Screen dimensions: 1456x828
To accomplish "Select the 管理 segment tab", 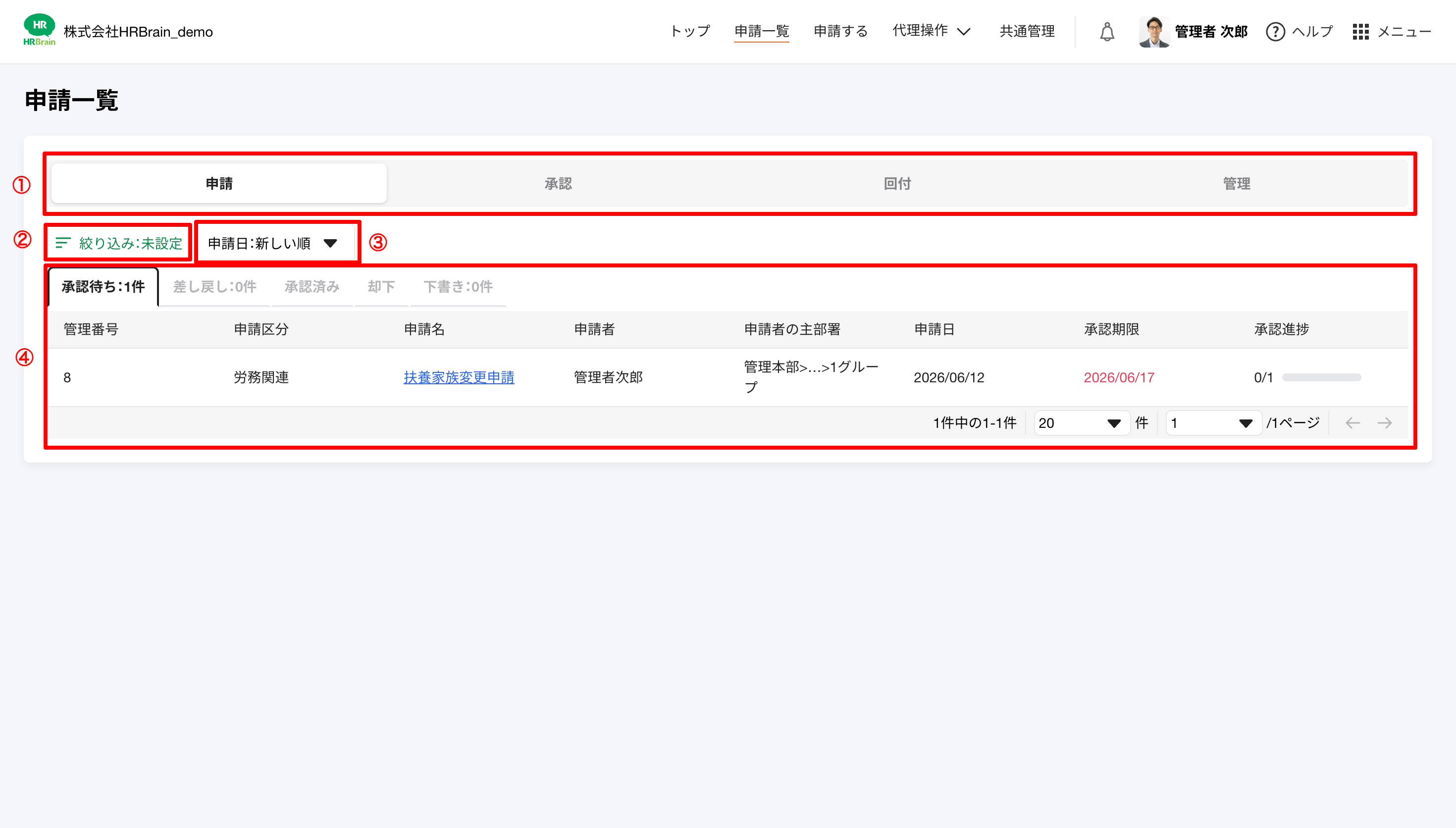I will tap(1237, 184).
